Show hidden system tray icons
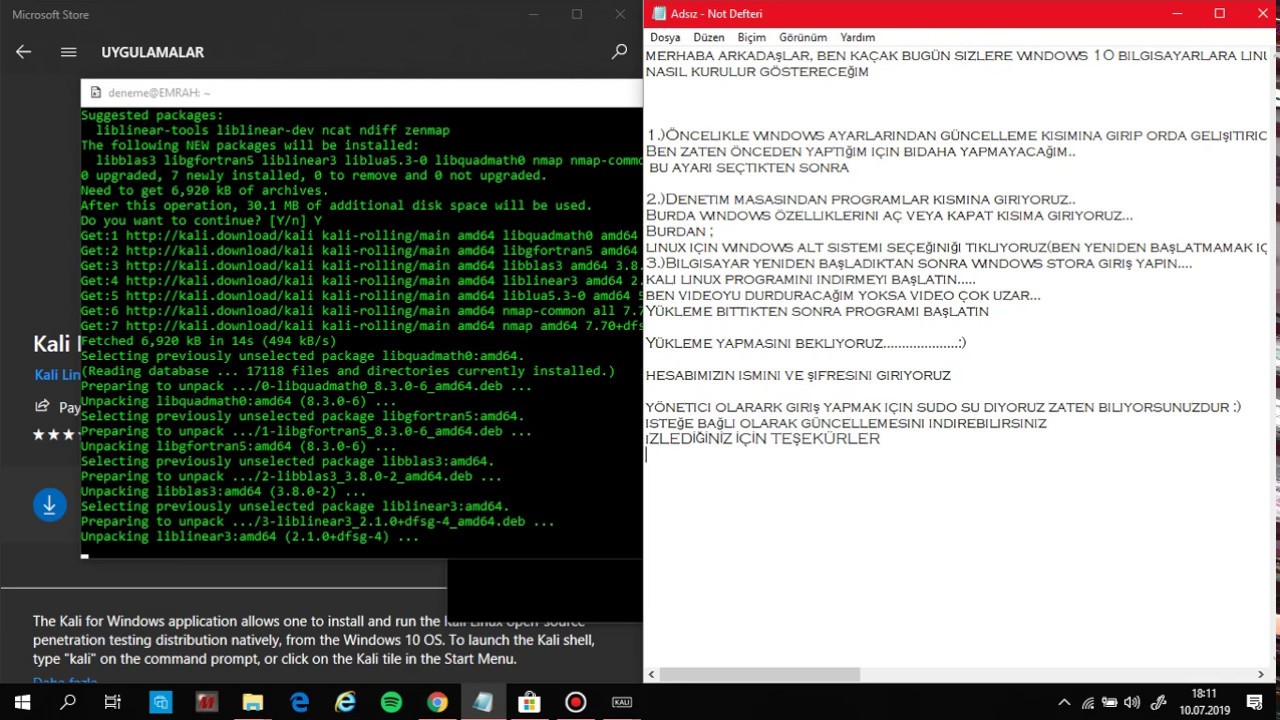 tap(1064, 702)
